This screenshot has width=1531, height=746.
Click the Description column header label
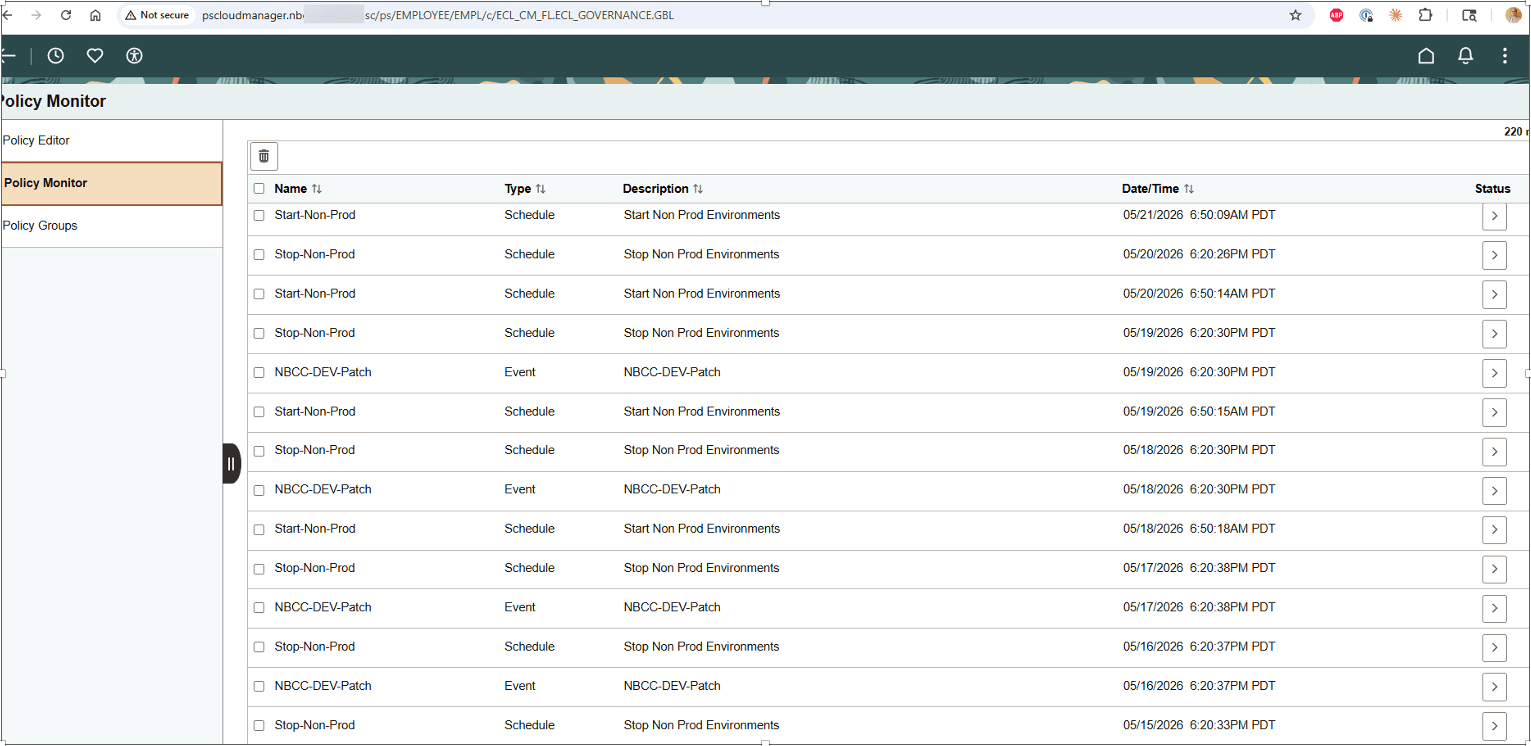click(x=655, y=189)
